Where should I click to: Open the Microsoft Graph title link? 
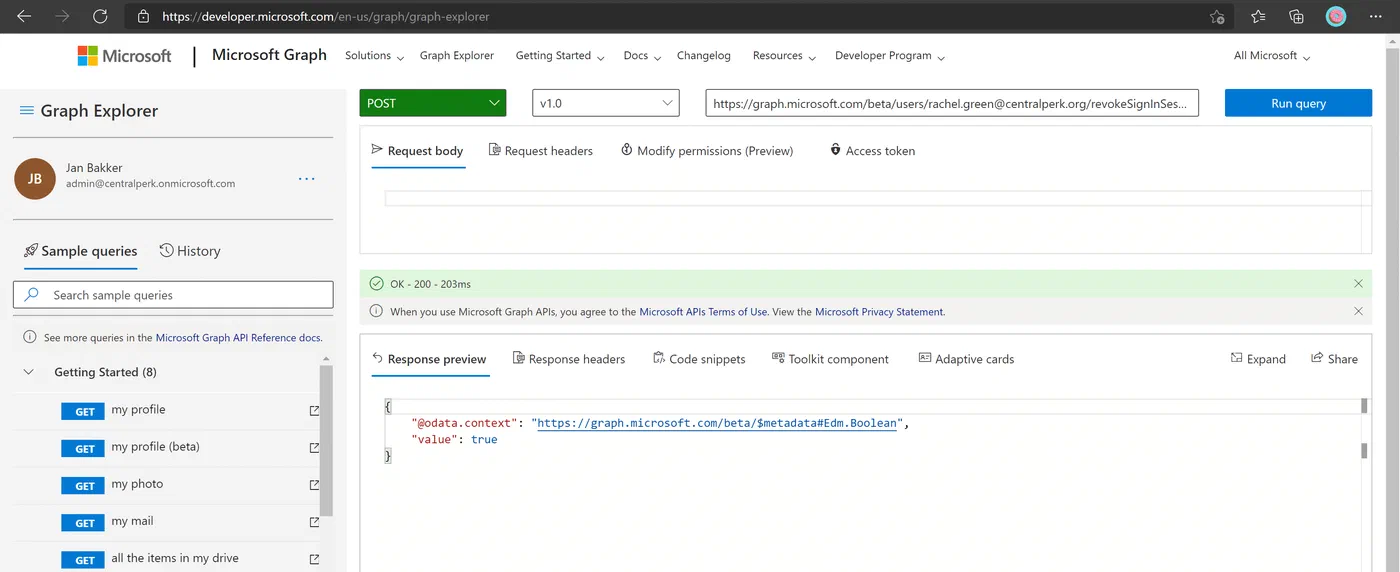[269, 55]
